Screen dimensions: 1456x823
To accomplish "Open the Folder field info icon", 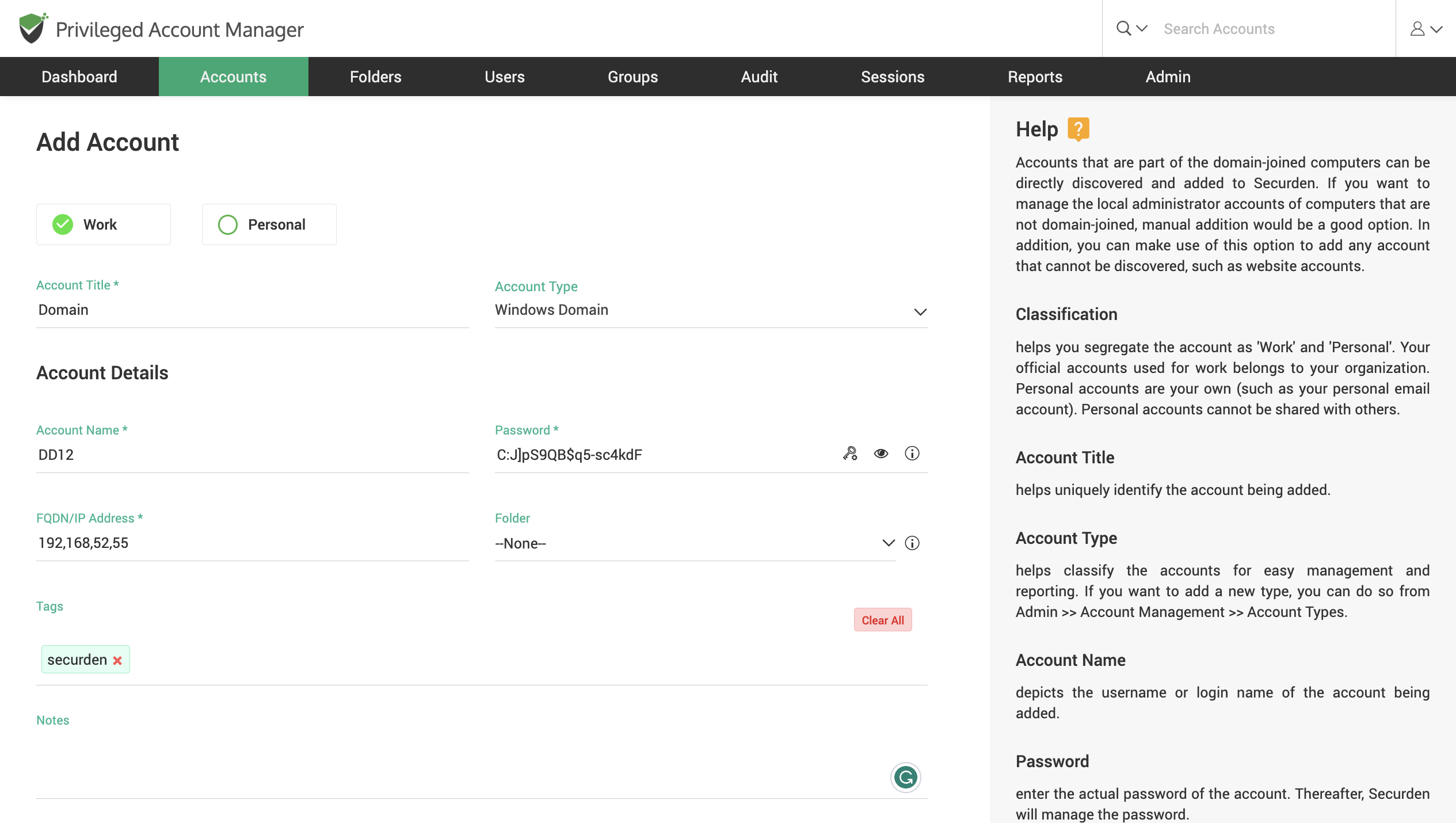I will (x=912, y=543).
